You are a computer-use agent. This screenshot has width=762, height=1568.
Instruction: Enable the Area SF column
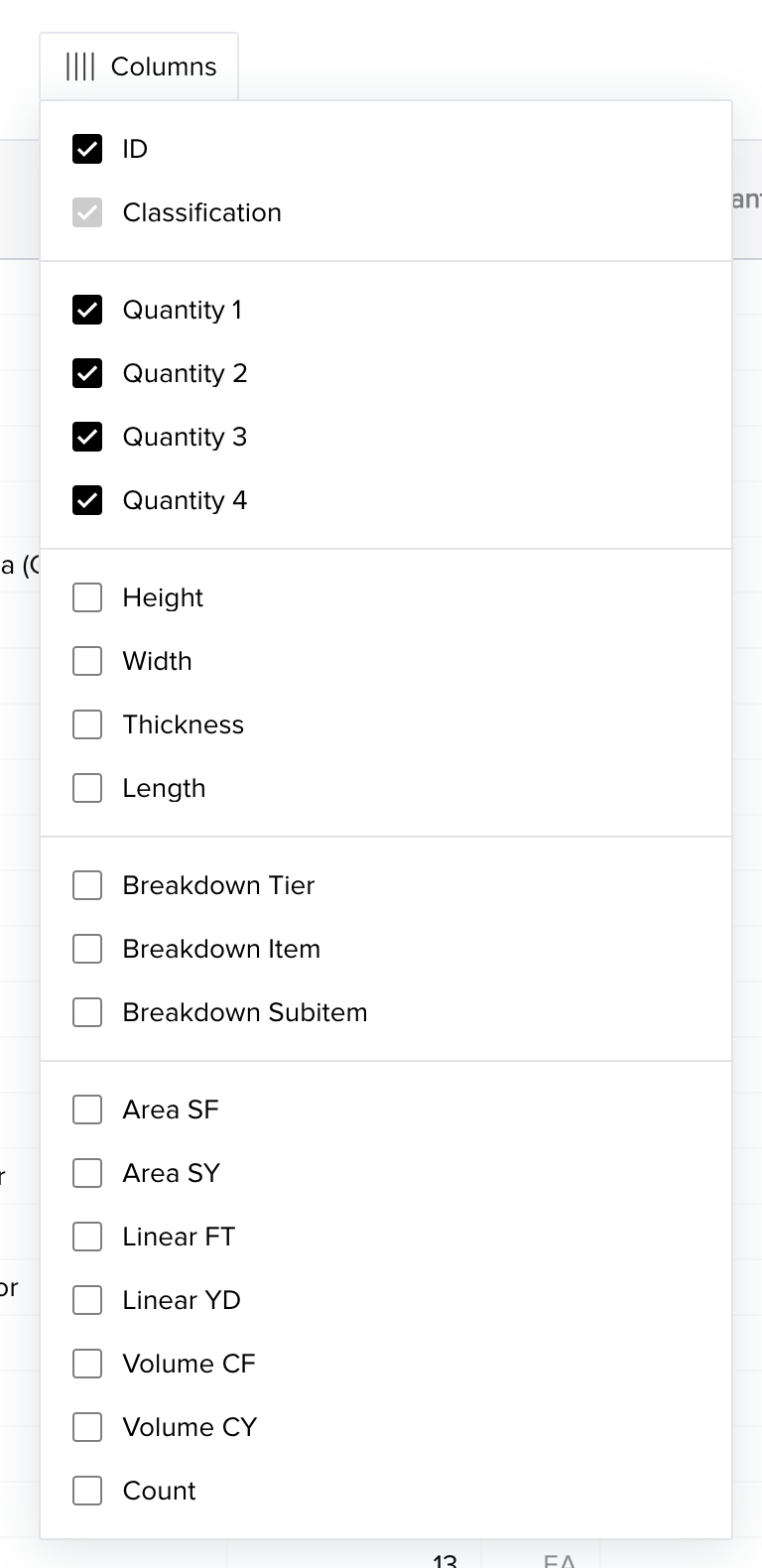click(87, 1110)
